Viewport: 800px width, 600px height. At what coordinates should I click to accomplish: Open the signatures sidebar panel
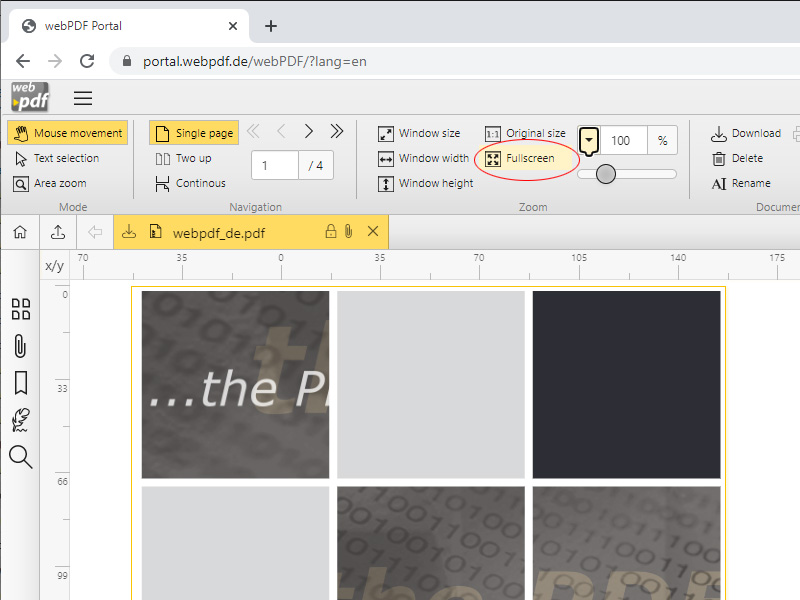pyautogui.click(x=20, y=420)
